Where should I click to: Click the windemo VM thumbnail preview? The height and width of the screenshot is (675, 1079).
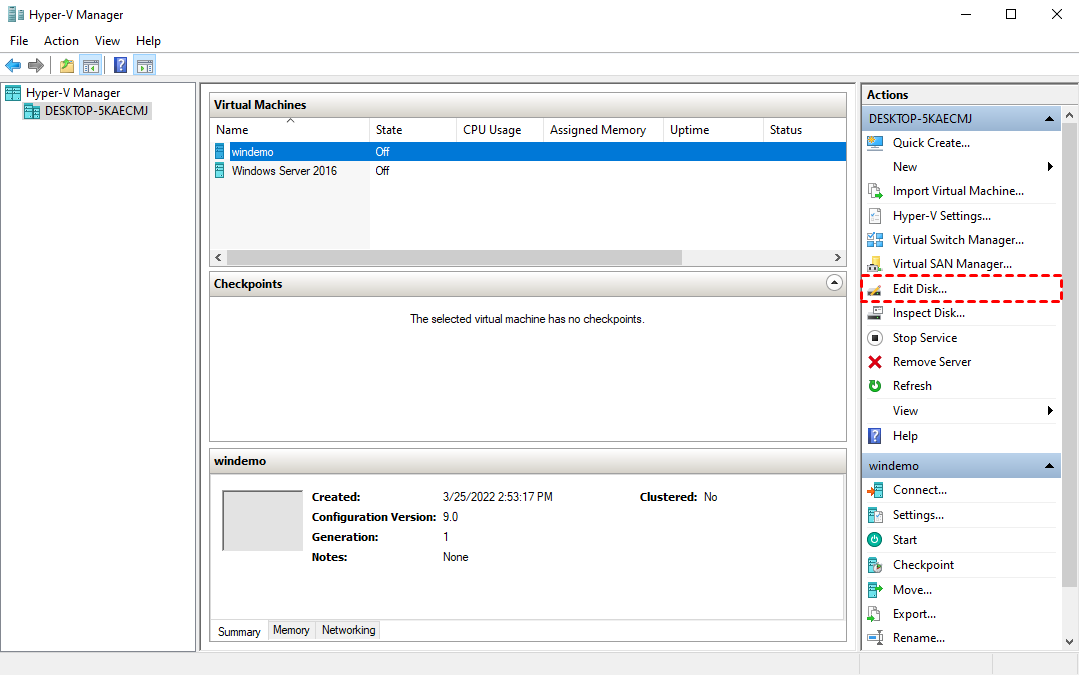[262, 520]
